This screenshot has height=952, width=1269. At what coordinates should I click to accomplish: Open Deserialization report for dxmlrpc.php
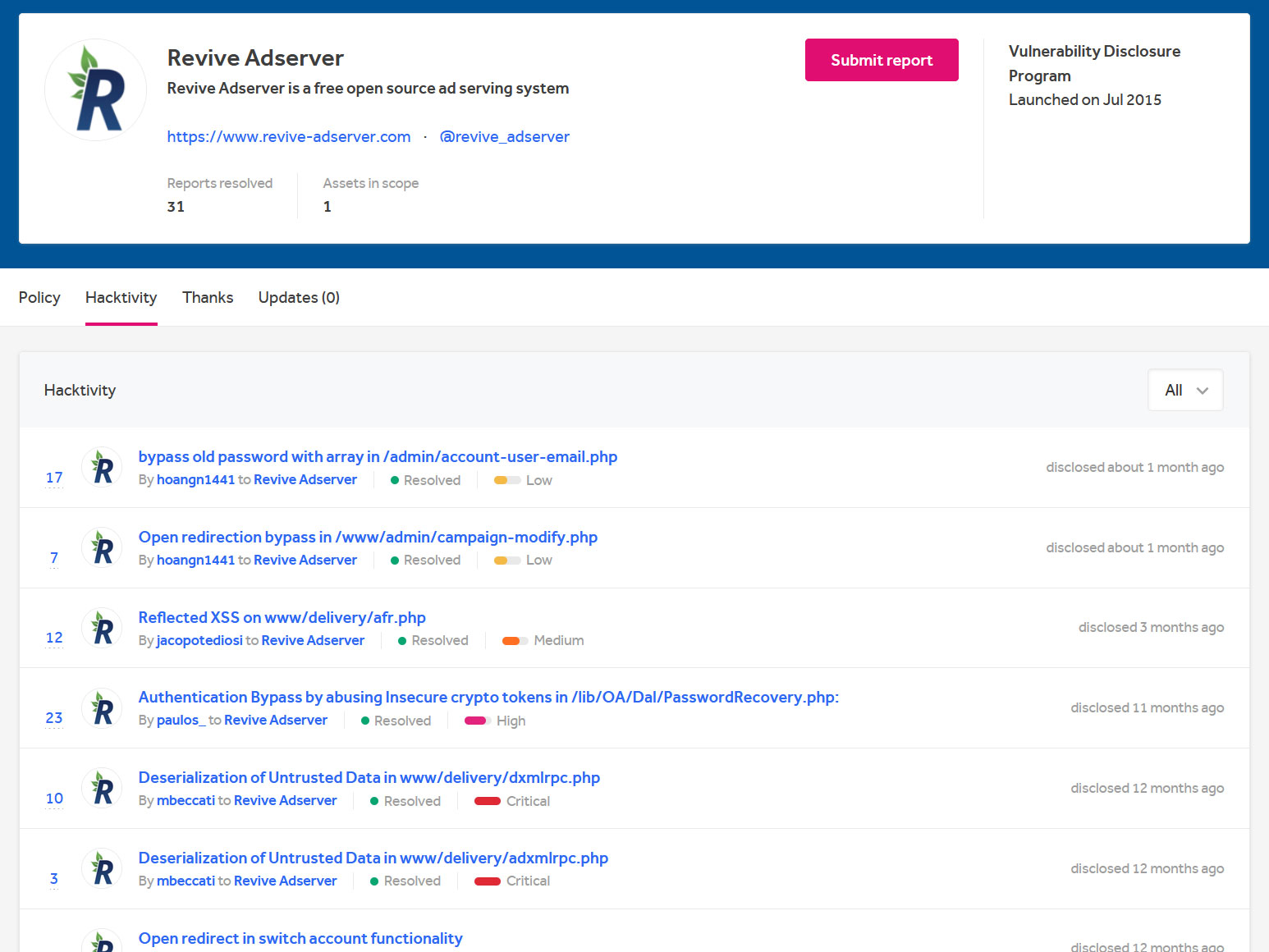[369, 777]
